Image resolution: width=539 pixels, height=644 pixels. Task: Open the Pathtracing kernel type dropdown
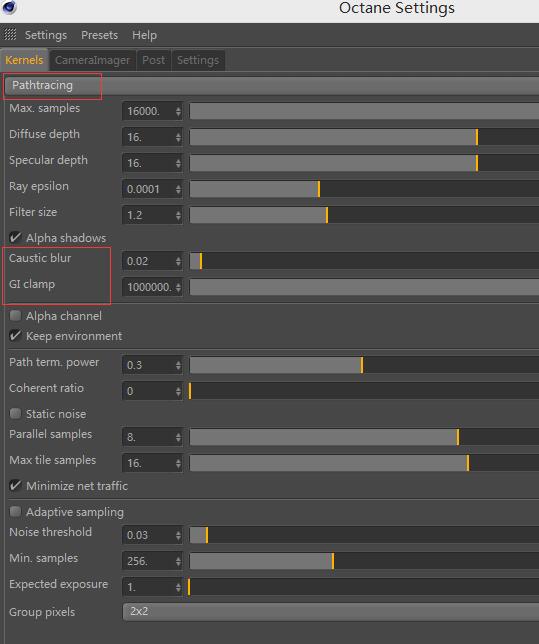[x=272, y=85]
